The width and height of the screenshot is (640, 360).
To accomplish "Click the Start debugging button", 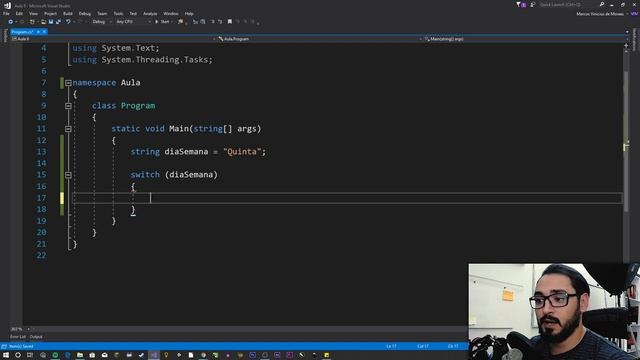I will (x=162, y=22).
